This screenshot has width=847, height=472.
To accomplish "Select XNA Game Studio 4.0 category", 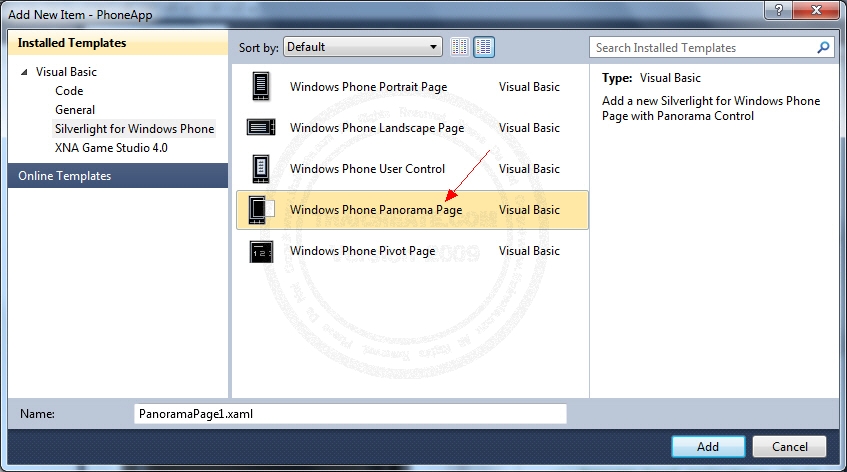I will (x=111, y=147).
